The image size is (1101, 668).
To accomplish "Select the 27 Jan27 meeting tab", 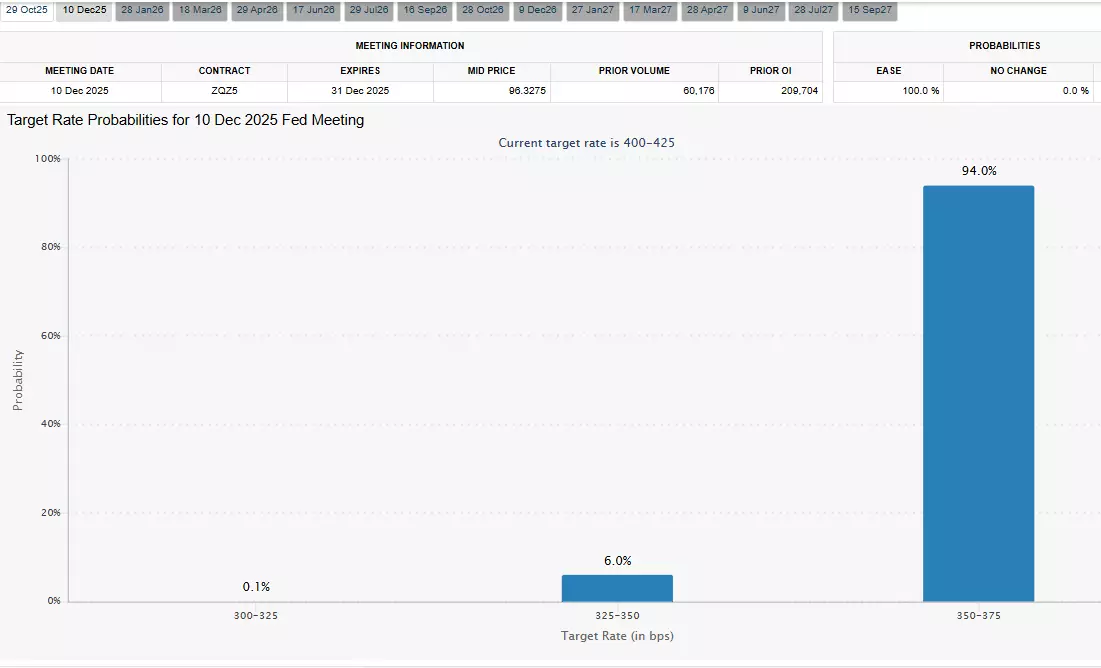I will coord(593,11).
